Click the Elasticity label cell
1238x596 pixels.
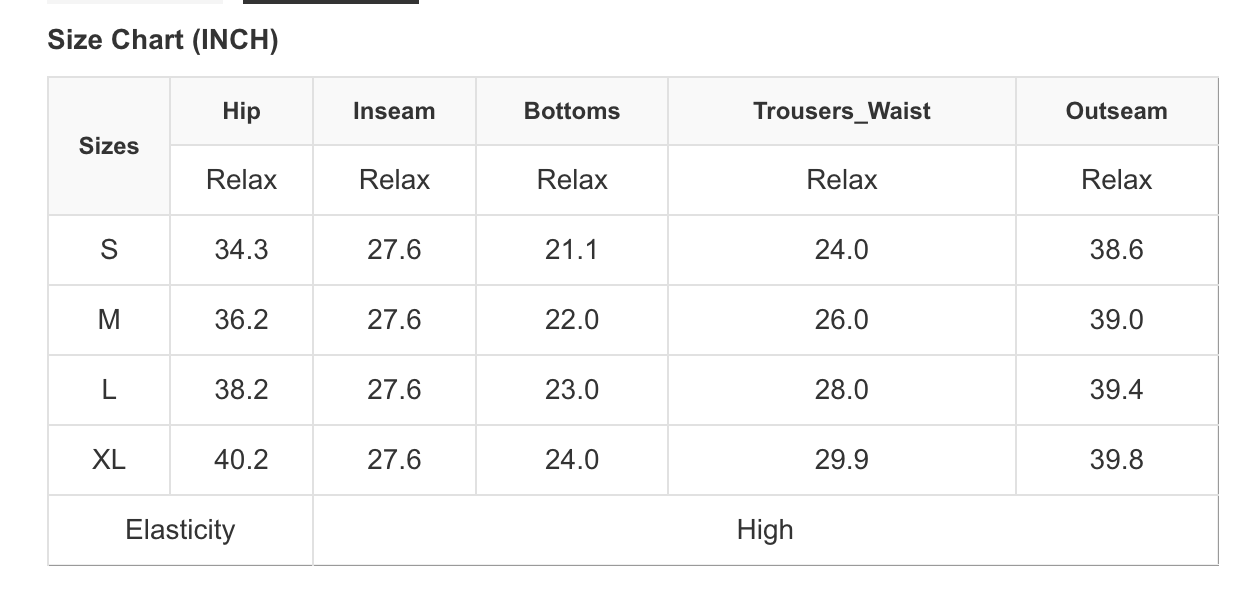tap(180, 530)
